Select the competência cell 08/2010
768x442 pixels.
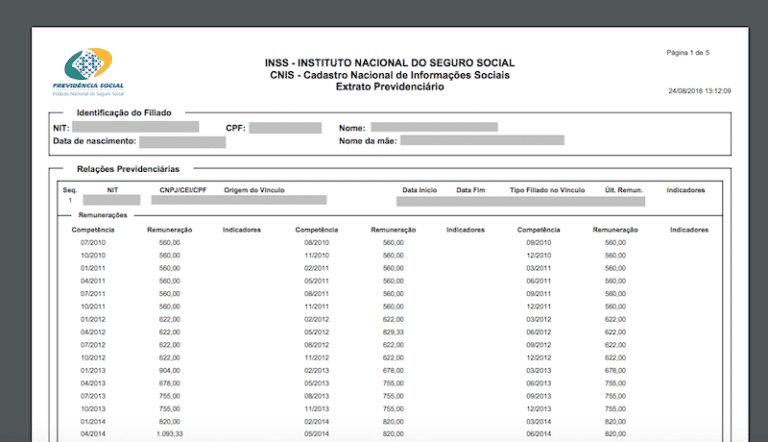click(316, 243)
